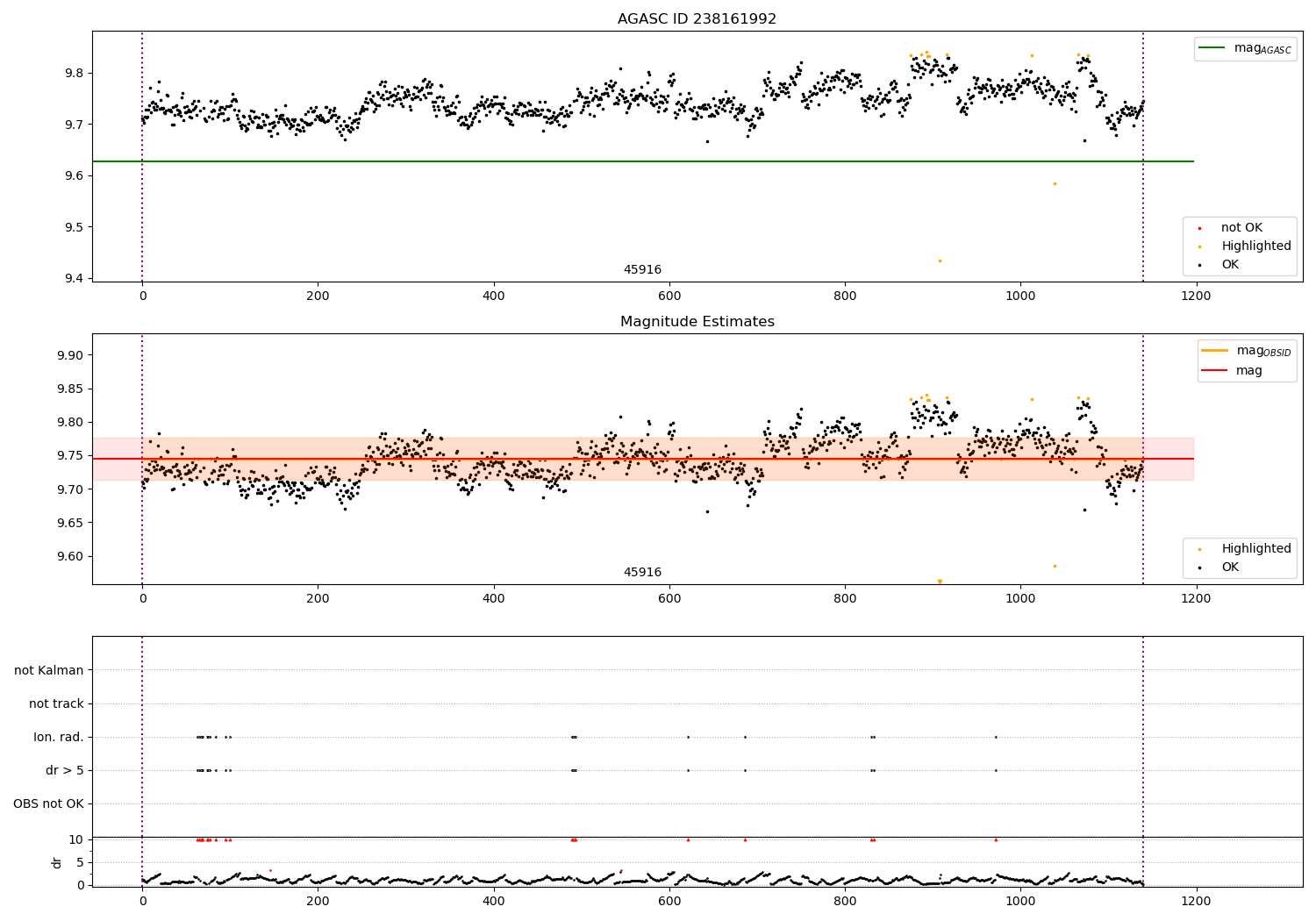This screenshot has height=921, width=1316.
Task: Click 'Highlighted' in the middle plot legend
Action: pyautogui.click(x=1256, y=549)
